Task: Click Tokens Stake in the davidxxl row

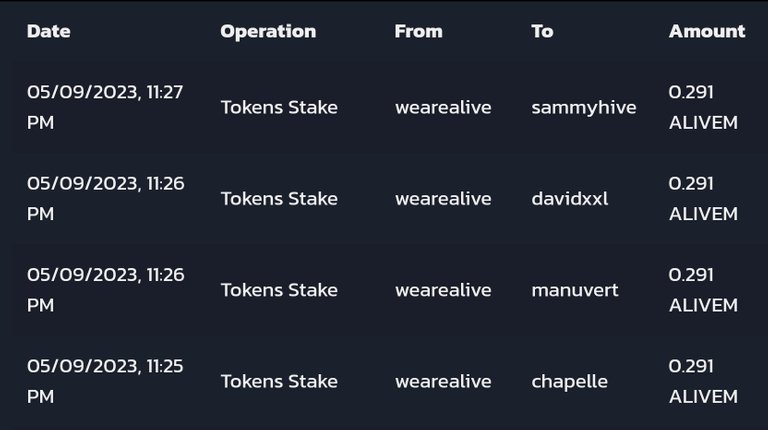Action: tap(279, 199)
